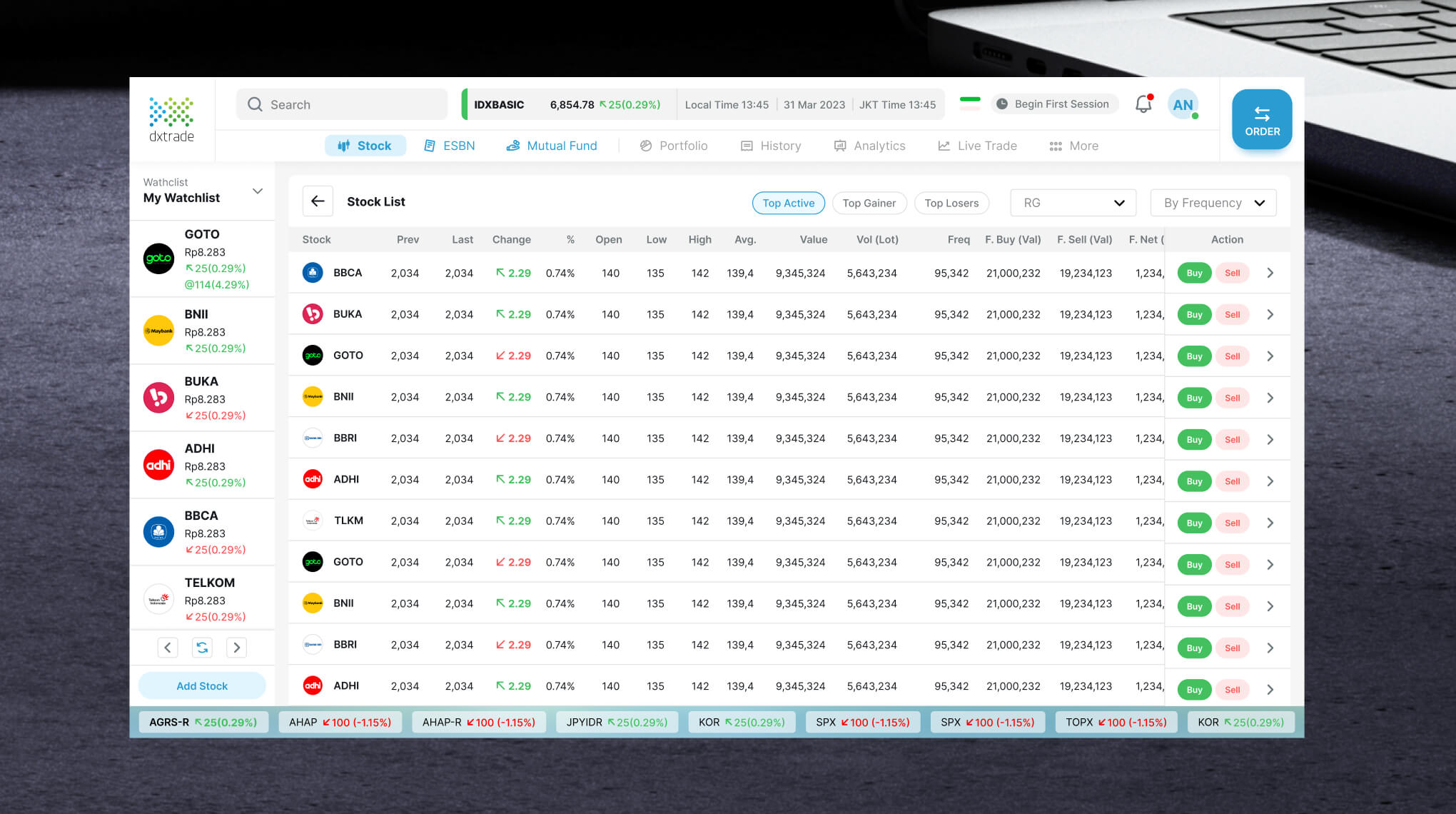Screen dimensions: 1456x814
Task: Expand the first ADHI row chevron
Action: point(1270,481)
